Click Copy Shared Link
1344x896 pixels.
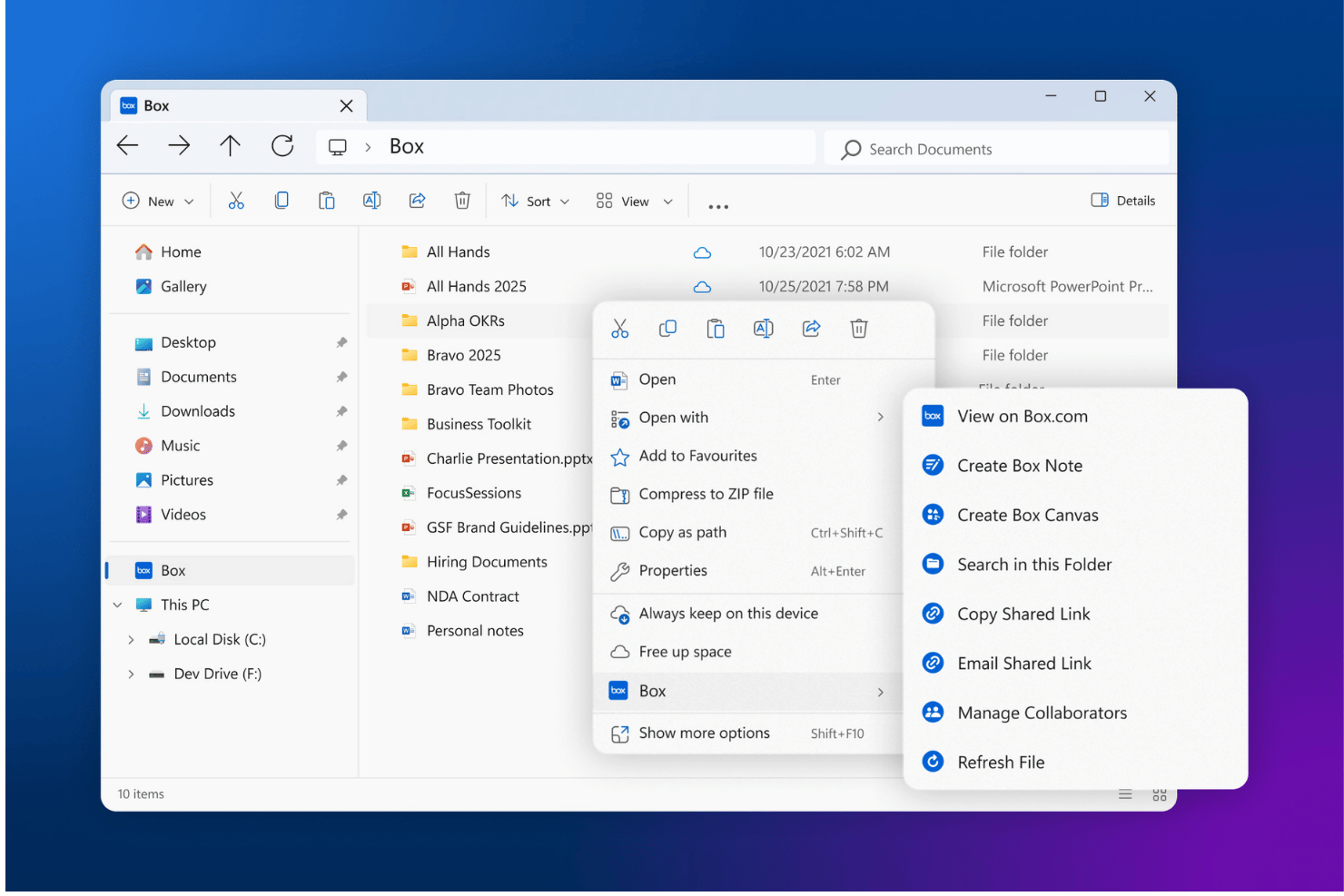pyautogui.click(x=1075, y=614)
